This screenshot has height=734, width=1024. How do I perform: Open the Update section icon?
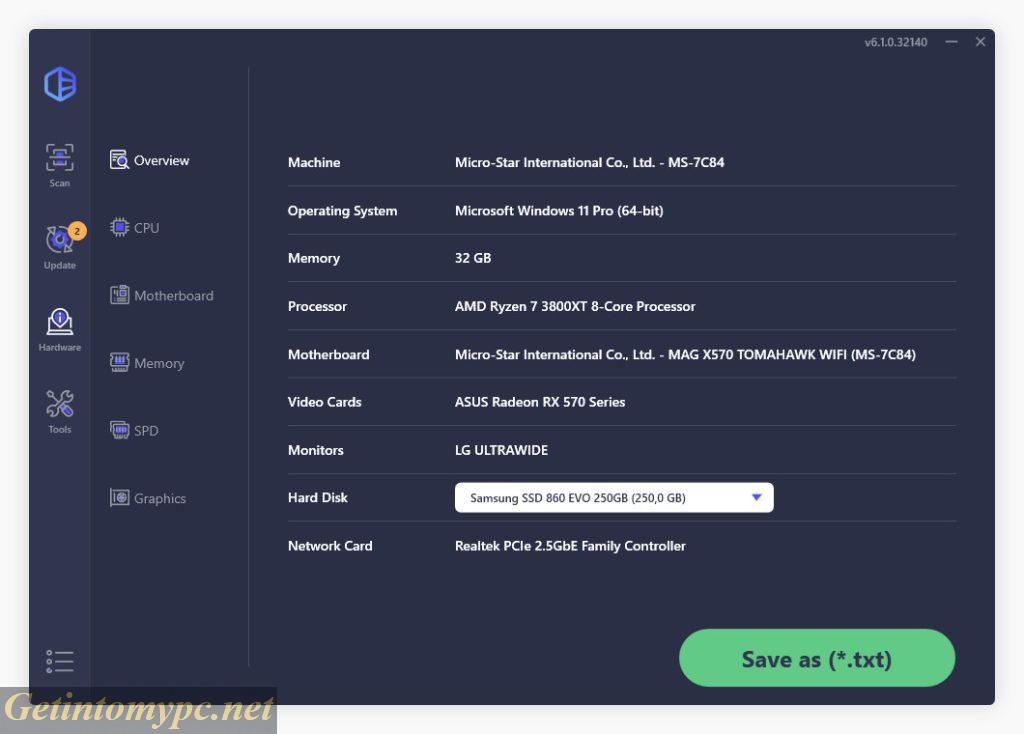coord(59,240)
